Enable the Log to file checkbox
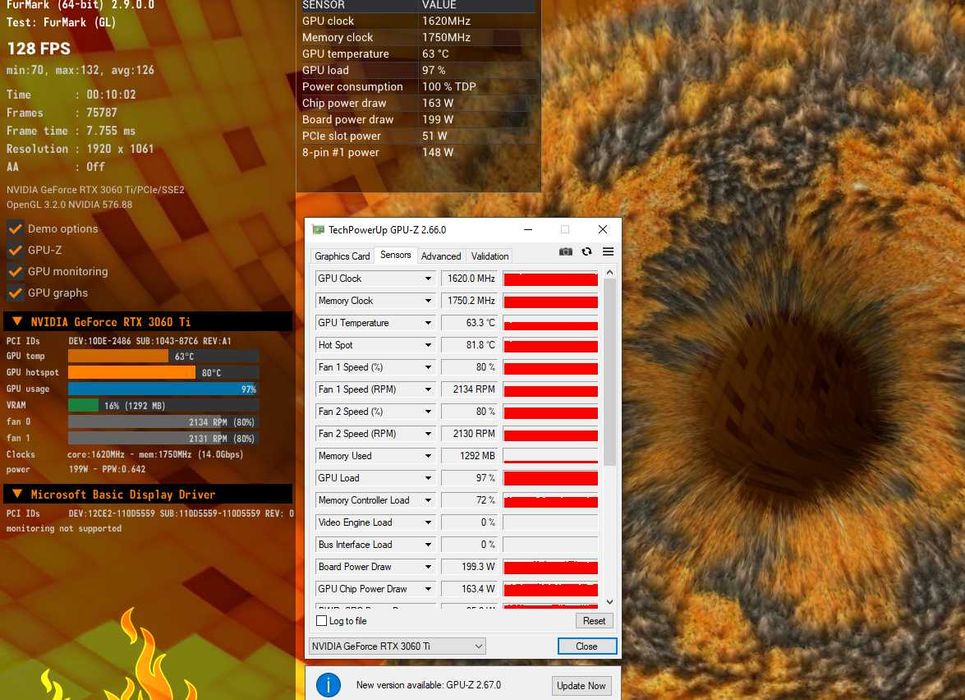Image resolution: width=965 pixels, height=700 pixels. (321, 621)
